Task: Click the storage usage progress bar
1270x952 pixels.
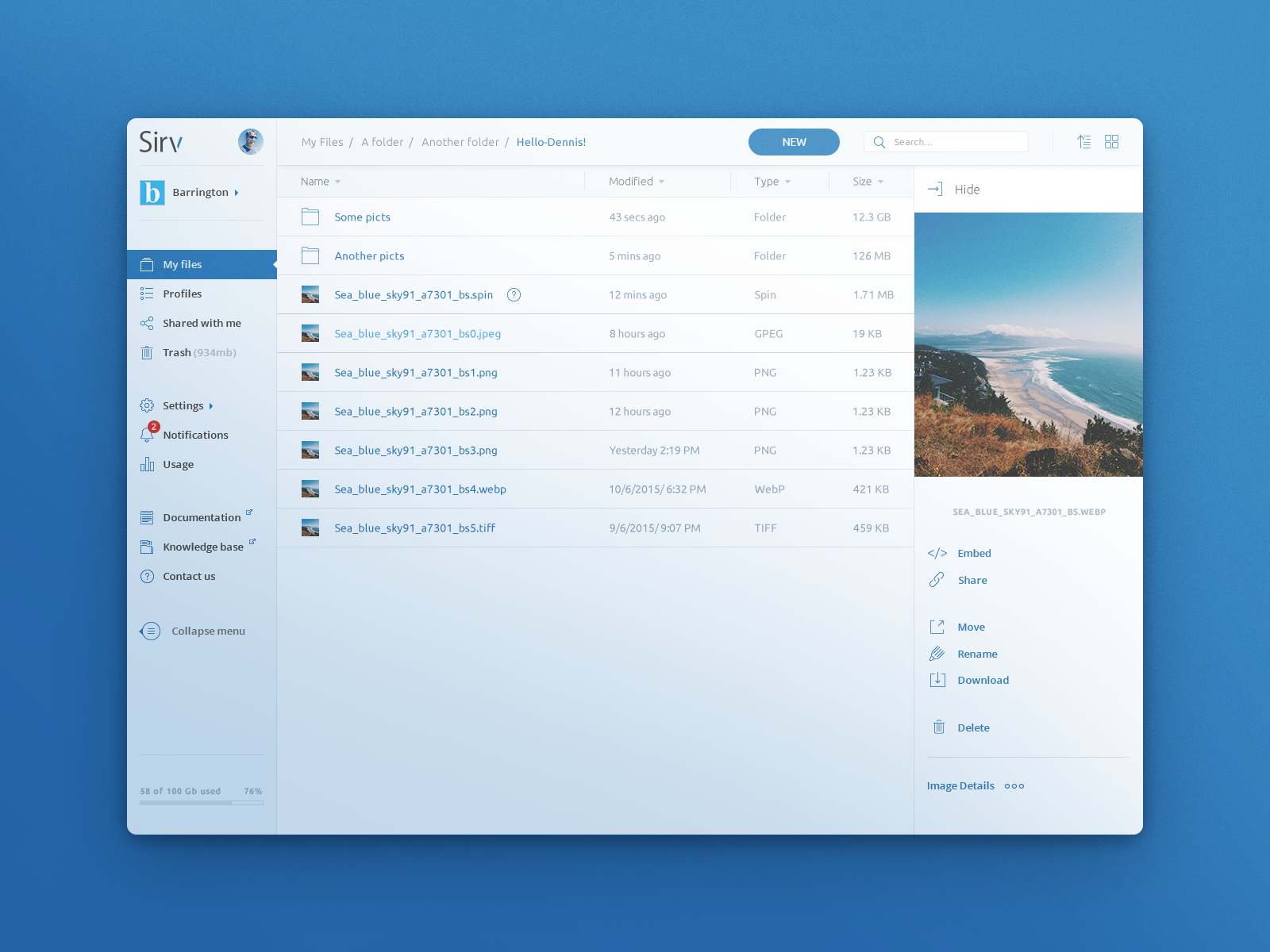Action: [201, 802]
